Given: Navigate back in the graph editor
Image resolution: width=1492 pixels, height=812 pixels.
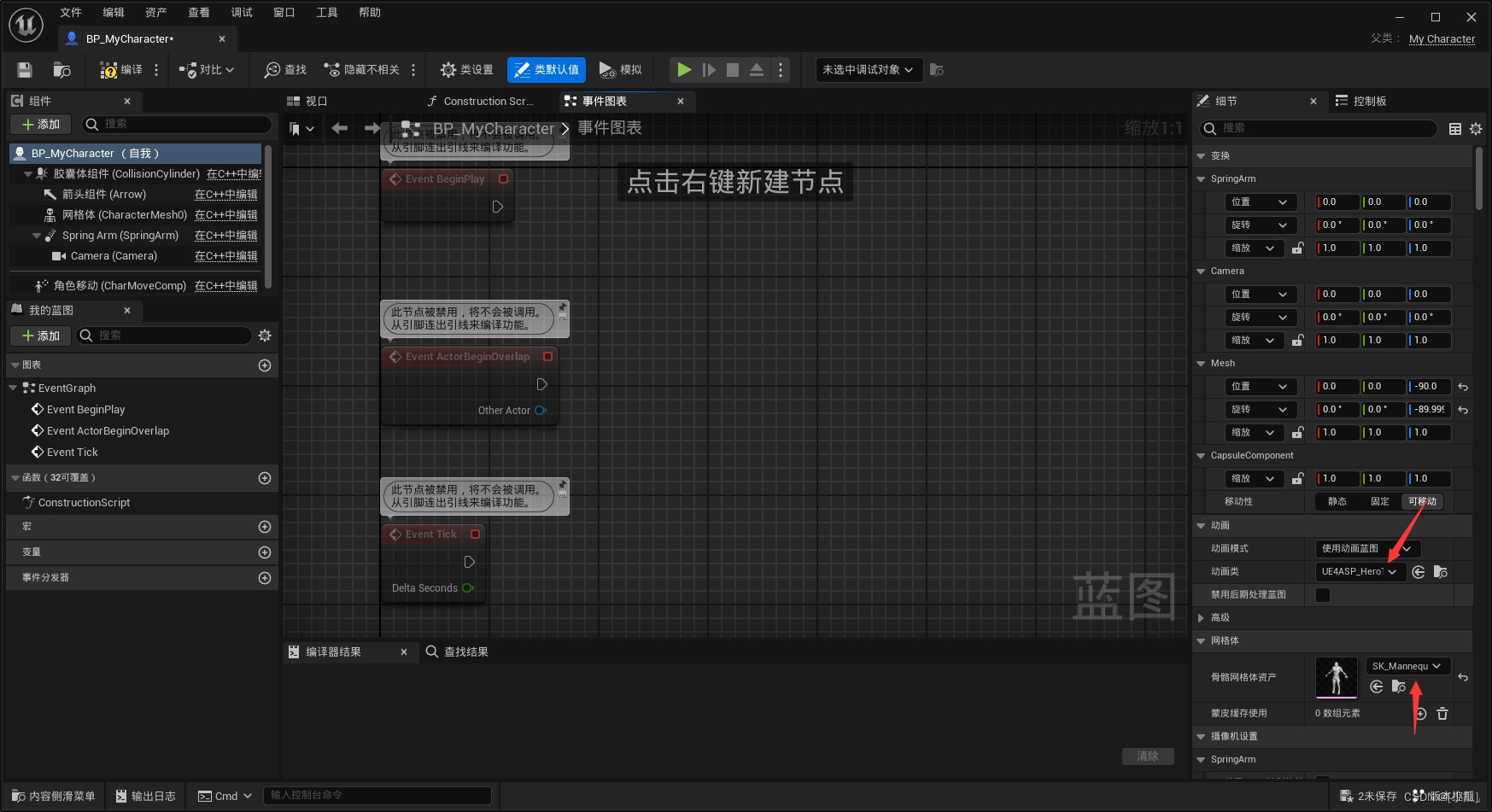Looking at the screenshot, I should pyautogui.click(x=339, y=128).
